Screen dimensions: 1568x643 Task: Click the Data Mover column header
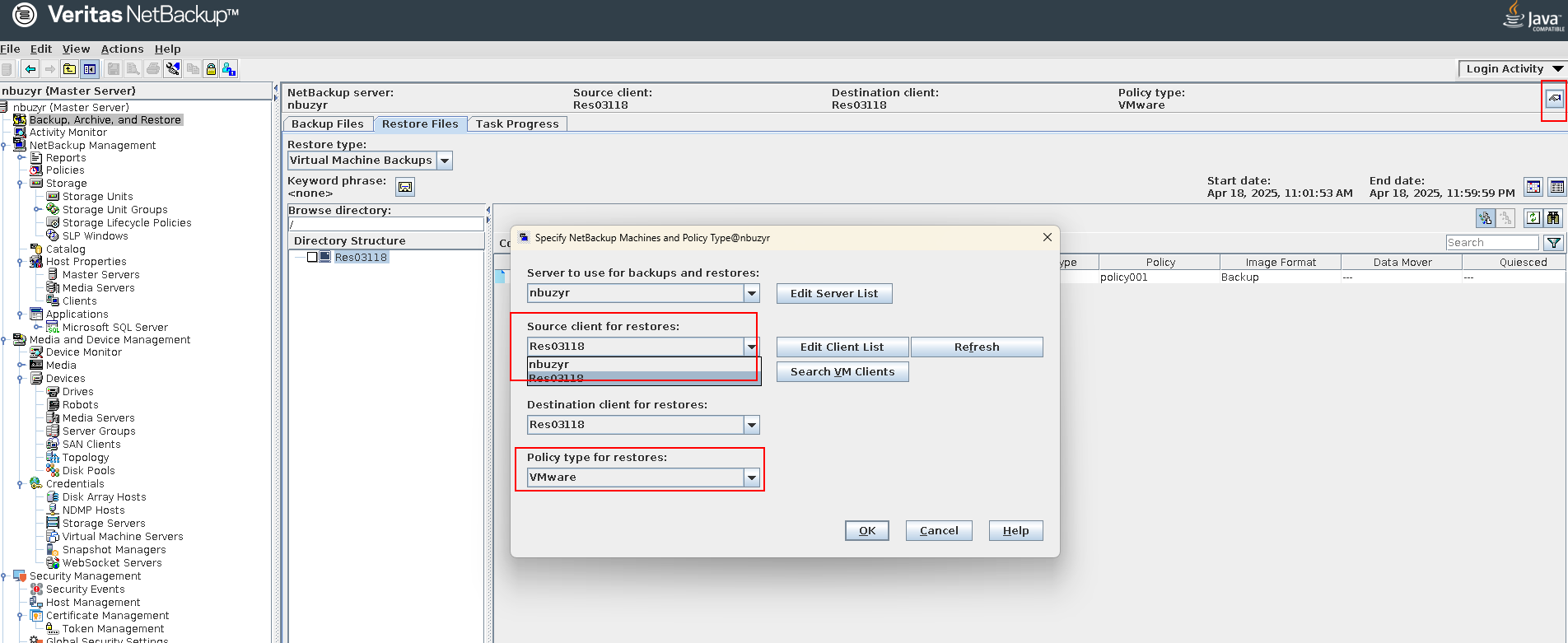(1402, 263)
